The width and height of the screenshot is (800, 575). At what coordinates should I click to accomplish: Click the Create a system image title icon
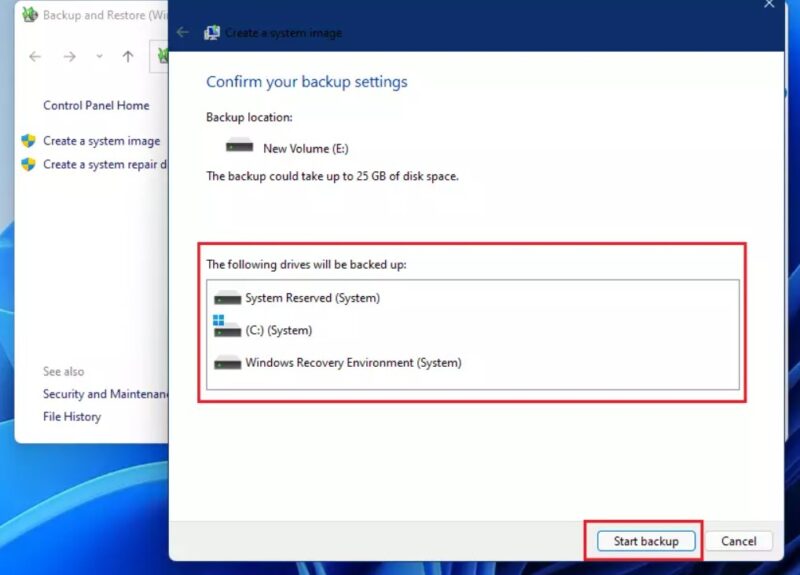(212, 33)
